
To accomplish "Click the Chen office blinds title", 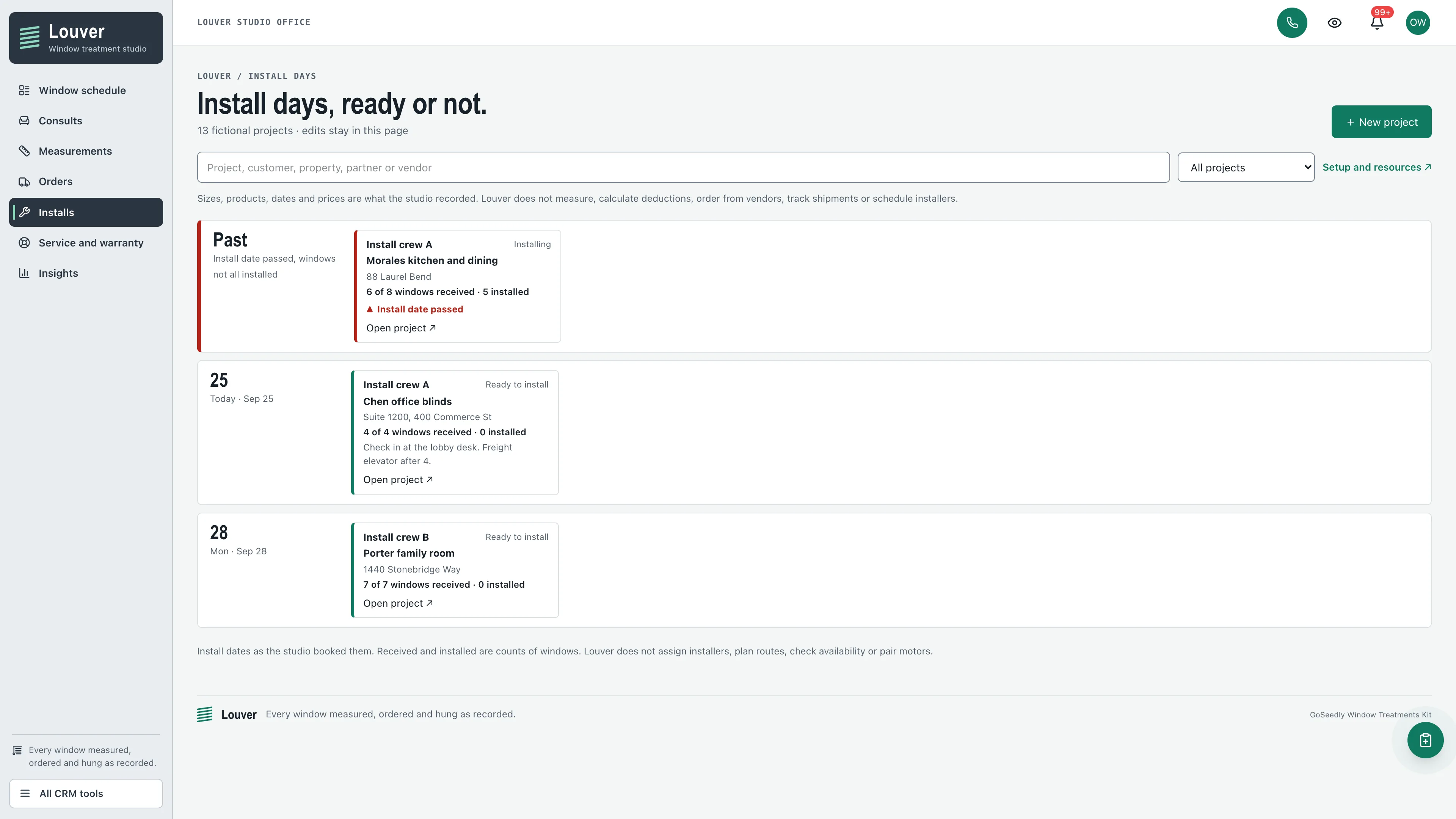I will (407, 401).
